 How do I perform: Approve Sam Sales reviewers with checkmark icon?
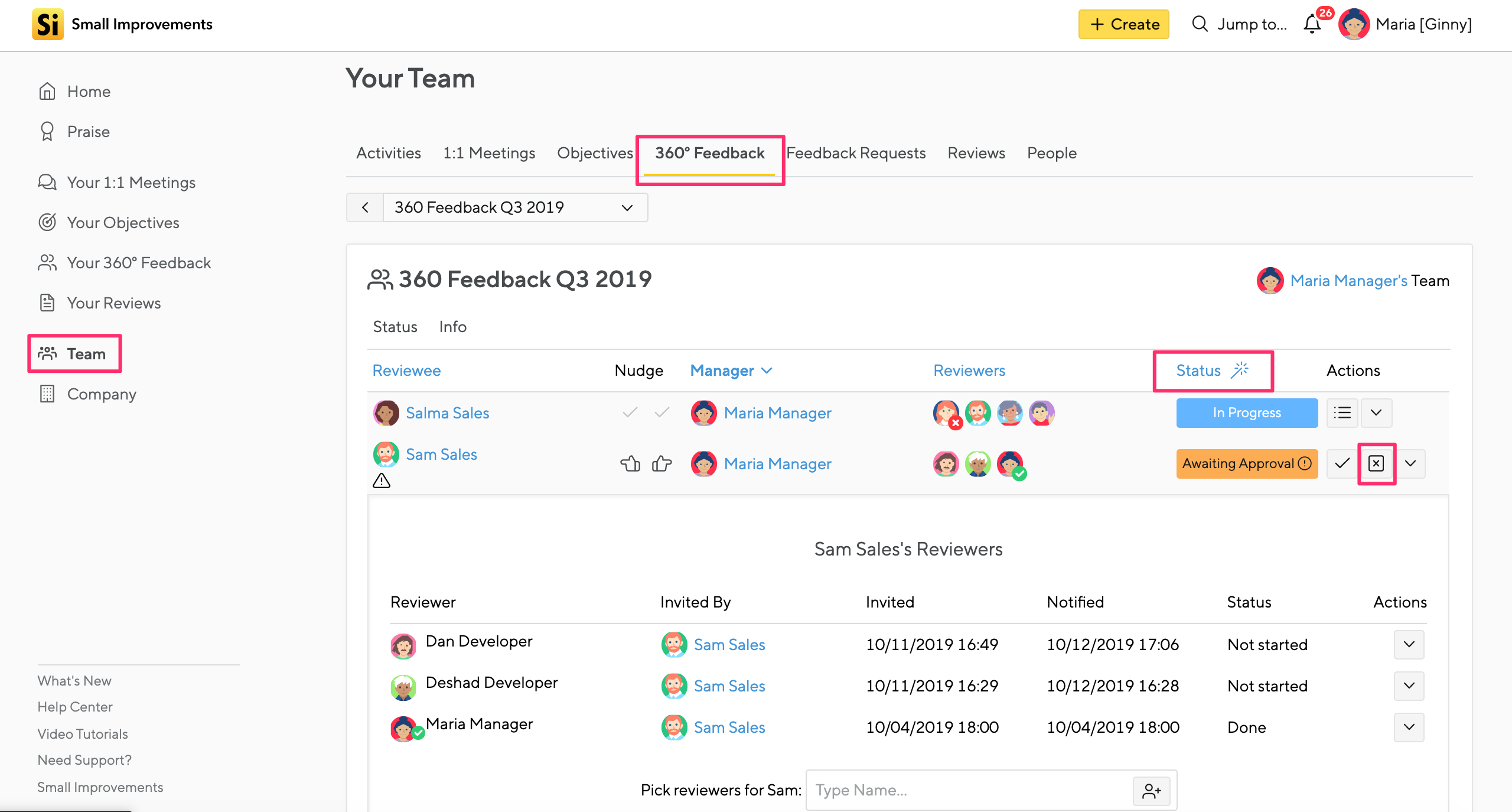pos(1342,463)
